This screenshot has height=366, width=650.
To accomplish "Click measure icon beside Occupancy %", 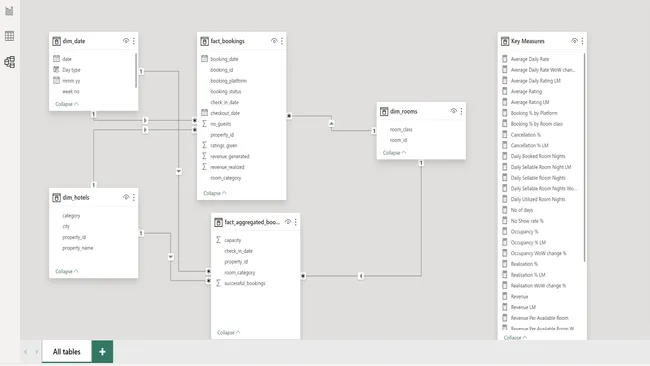I will [x=504, y=231].
